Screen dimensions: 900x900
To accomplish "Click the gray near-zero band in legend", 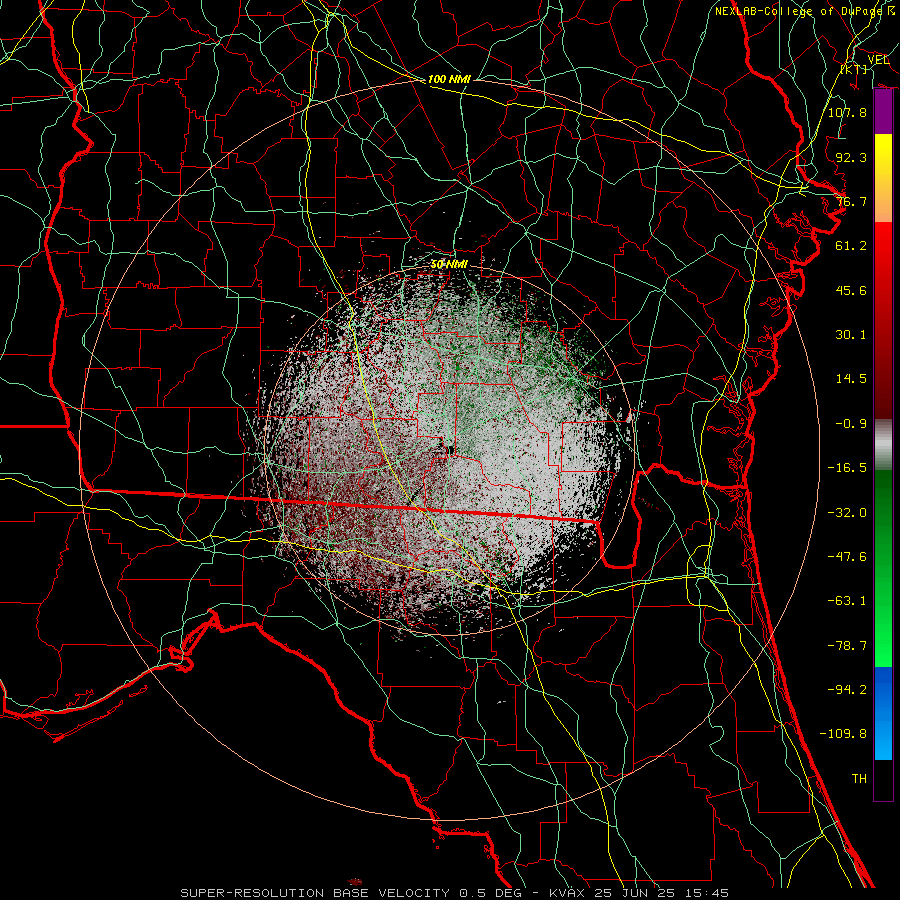I will [883, 445].
